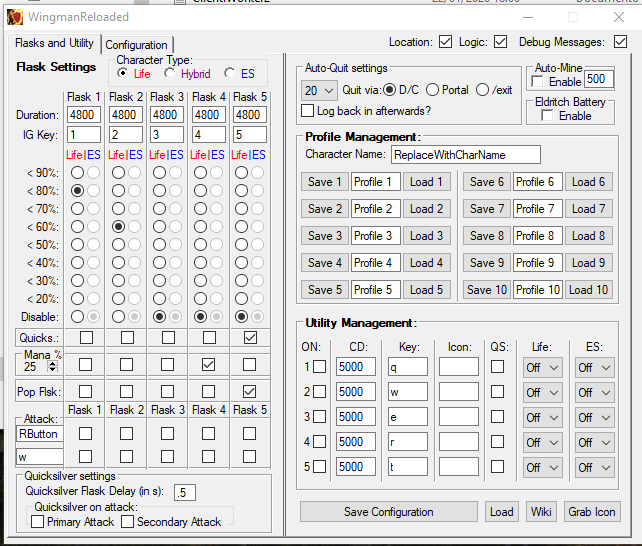Set Flask 1 Life trigger to under 90%
Image resolution: width=642 pixels, height=546 pixels.
click(77, 172)
